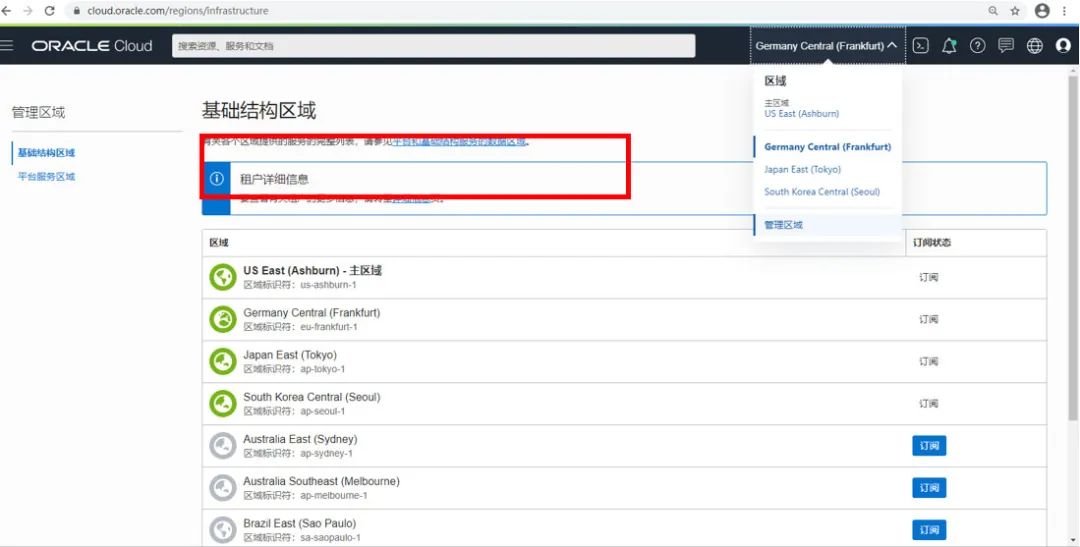
Task: Click the 基础结构区域 page heading
Action: (x=258, y=110)
